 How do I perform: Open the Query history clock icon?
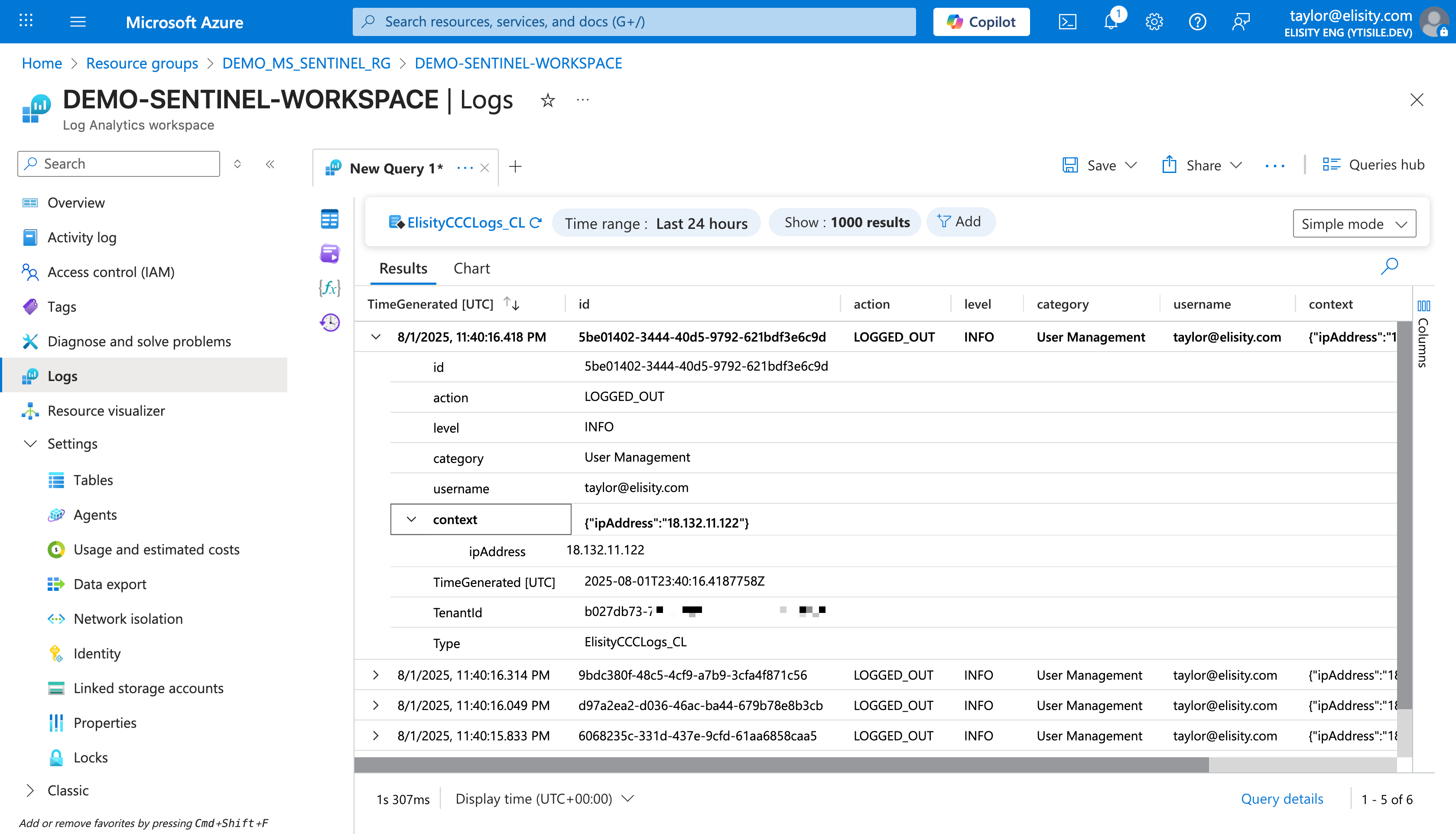tap(330, 323)
